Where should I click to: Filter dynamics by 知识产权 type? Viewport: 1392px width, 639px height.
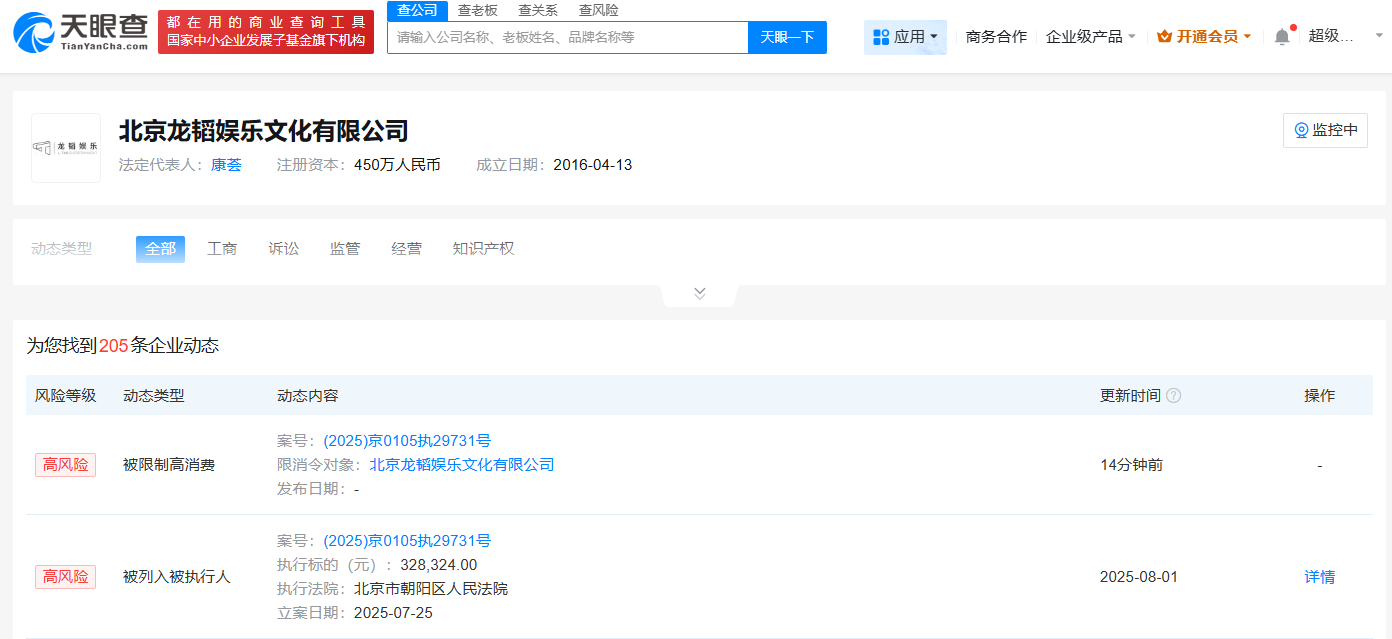(x=483, y=249)
